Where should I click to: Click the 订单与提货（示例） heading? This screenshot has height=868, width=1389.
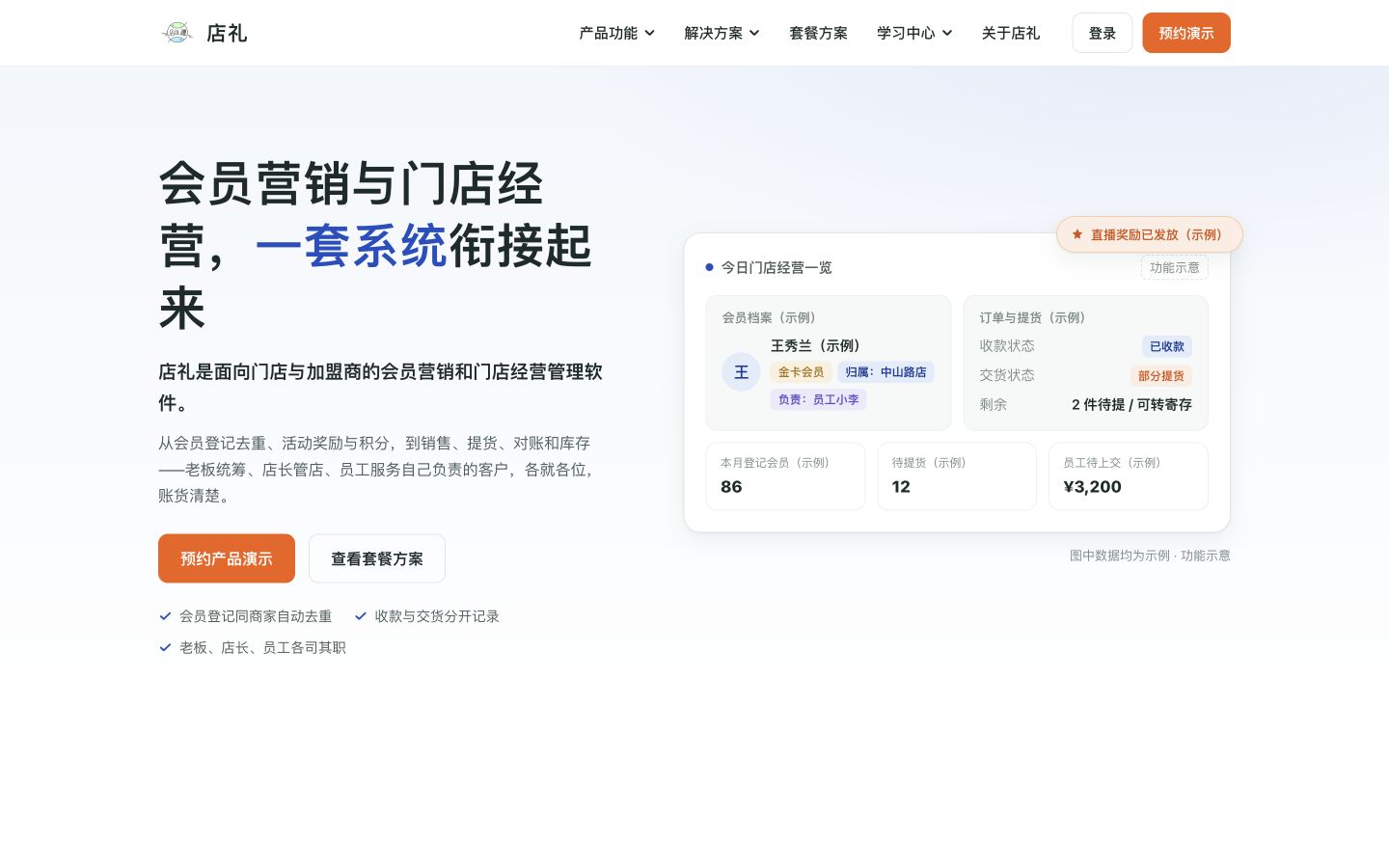[x=1033, y=317]
